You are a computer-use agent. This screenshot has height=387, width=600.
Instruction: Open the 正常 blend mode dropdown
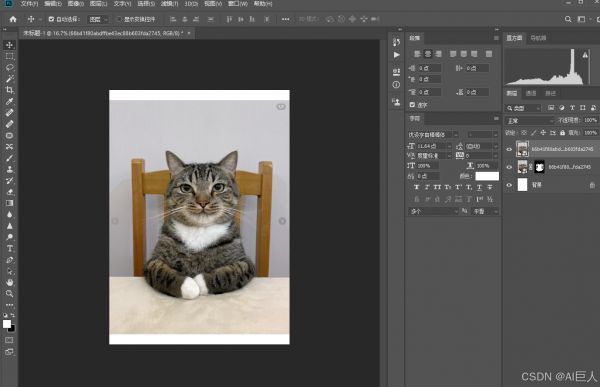(530, 121)
